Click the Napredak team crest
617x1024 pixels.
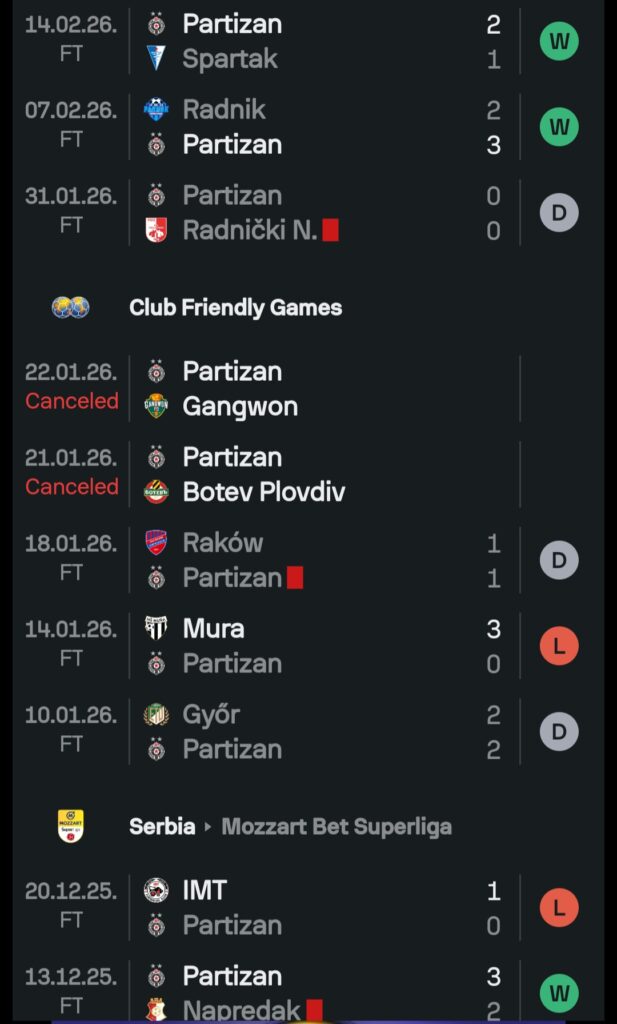click(156, 1010)
